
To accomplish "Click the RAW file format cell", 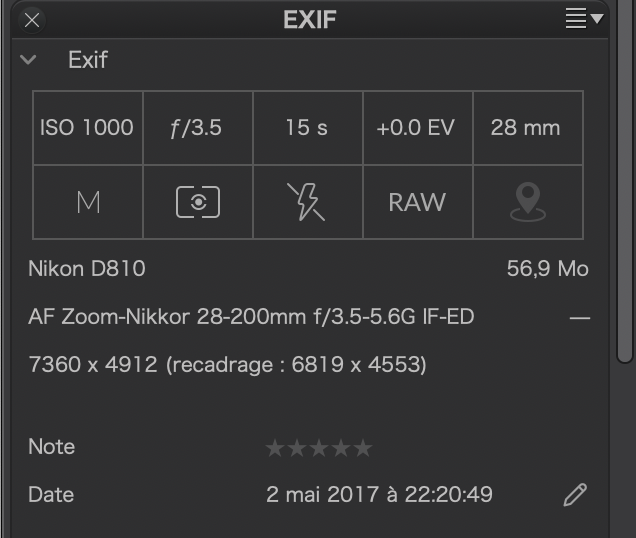I will coord(417,202).
